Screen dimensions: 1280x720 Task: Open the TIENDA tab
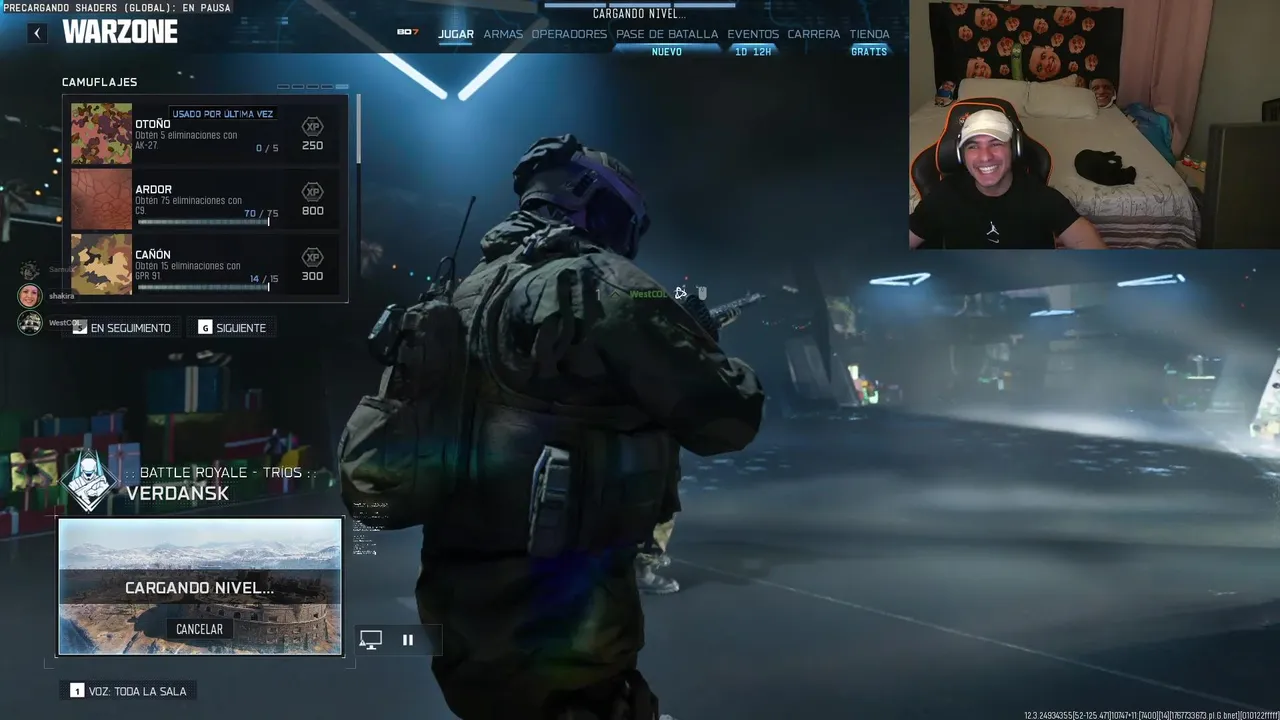tap(869, 34)
